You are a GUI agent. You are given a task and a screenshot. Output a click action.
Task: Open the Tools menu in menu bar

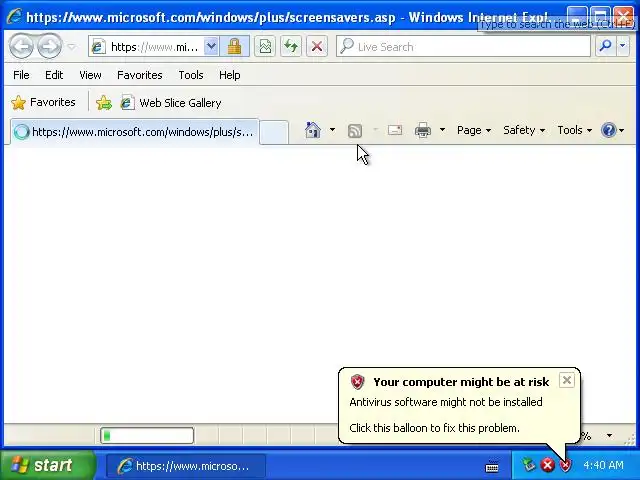point(191,75)
